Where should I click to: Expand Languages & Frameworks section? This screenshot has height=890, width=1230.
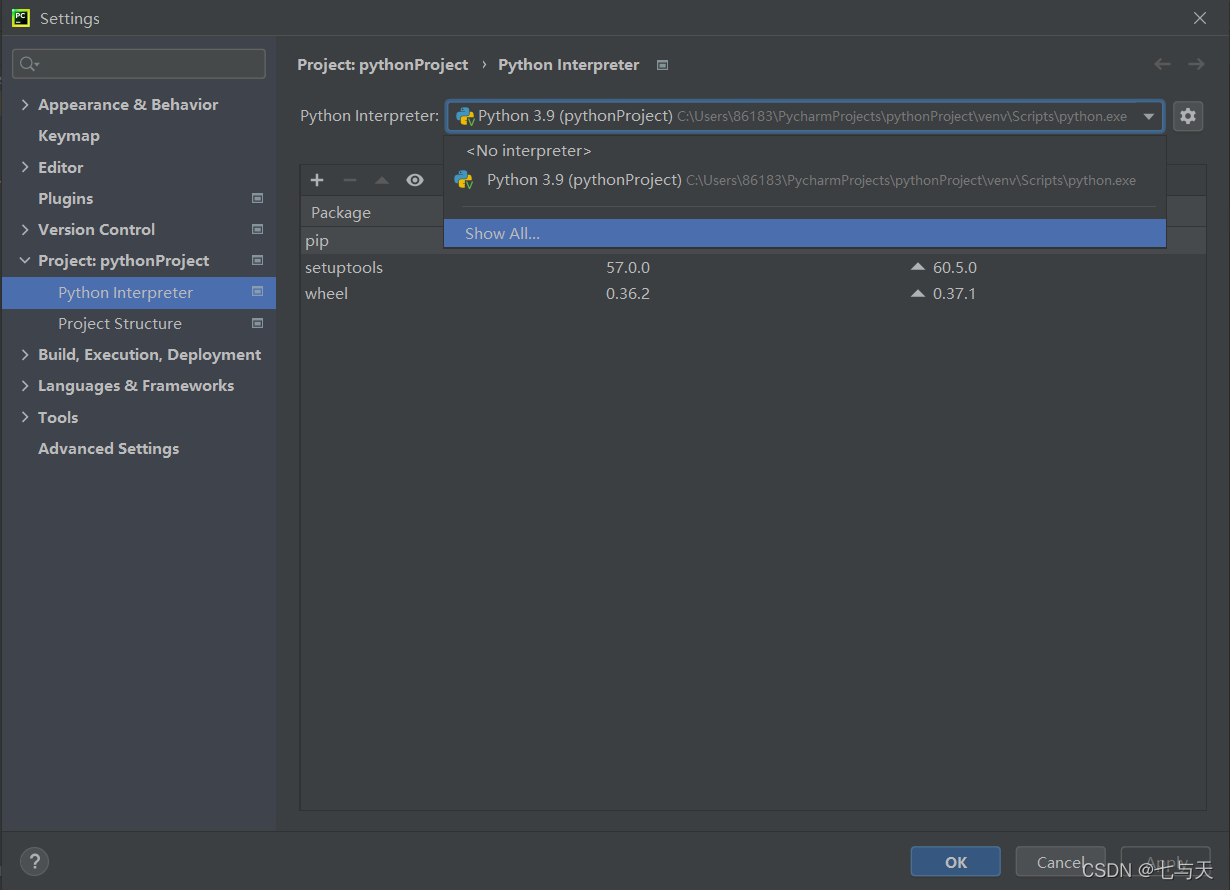[x=25, y=385]
